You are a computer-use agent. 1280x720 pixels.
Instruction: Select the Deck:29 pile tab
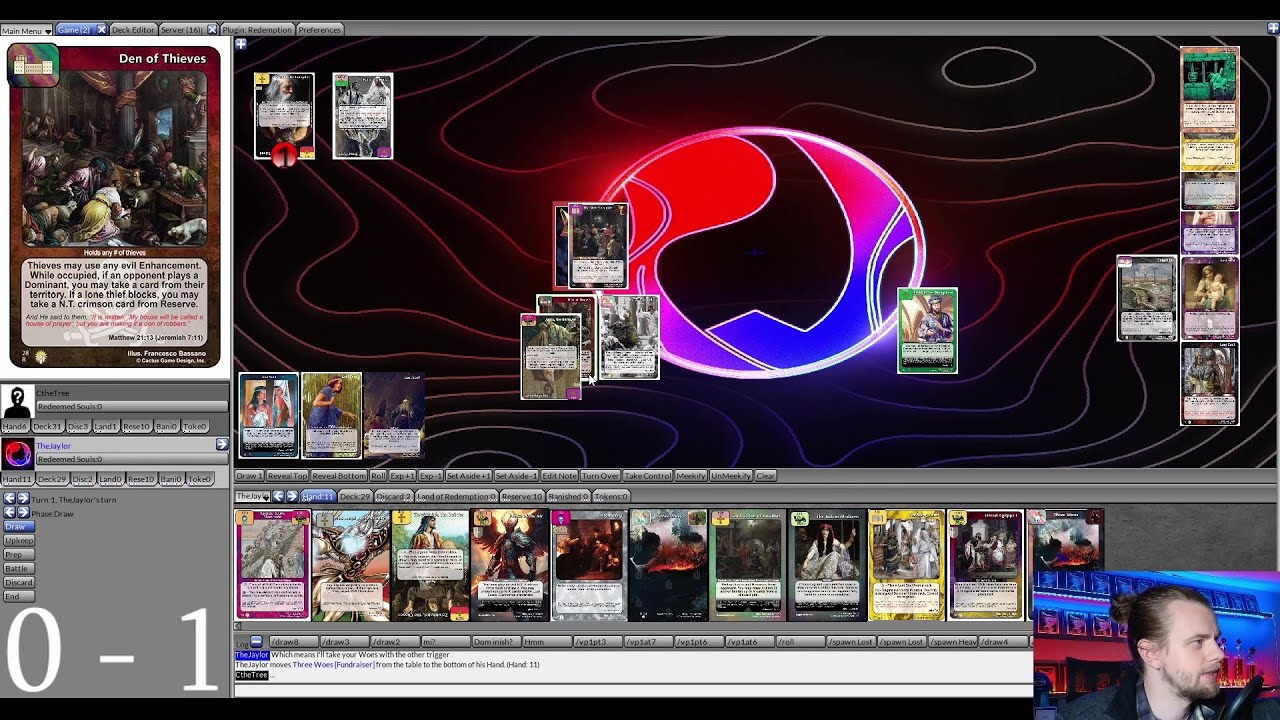(x=355, y=497)
